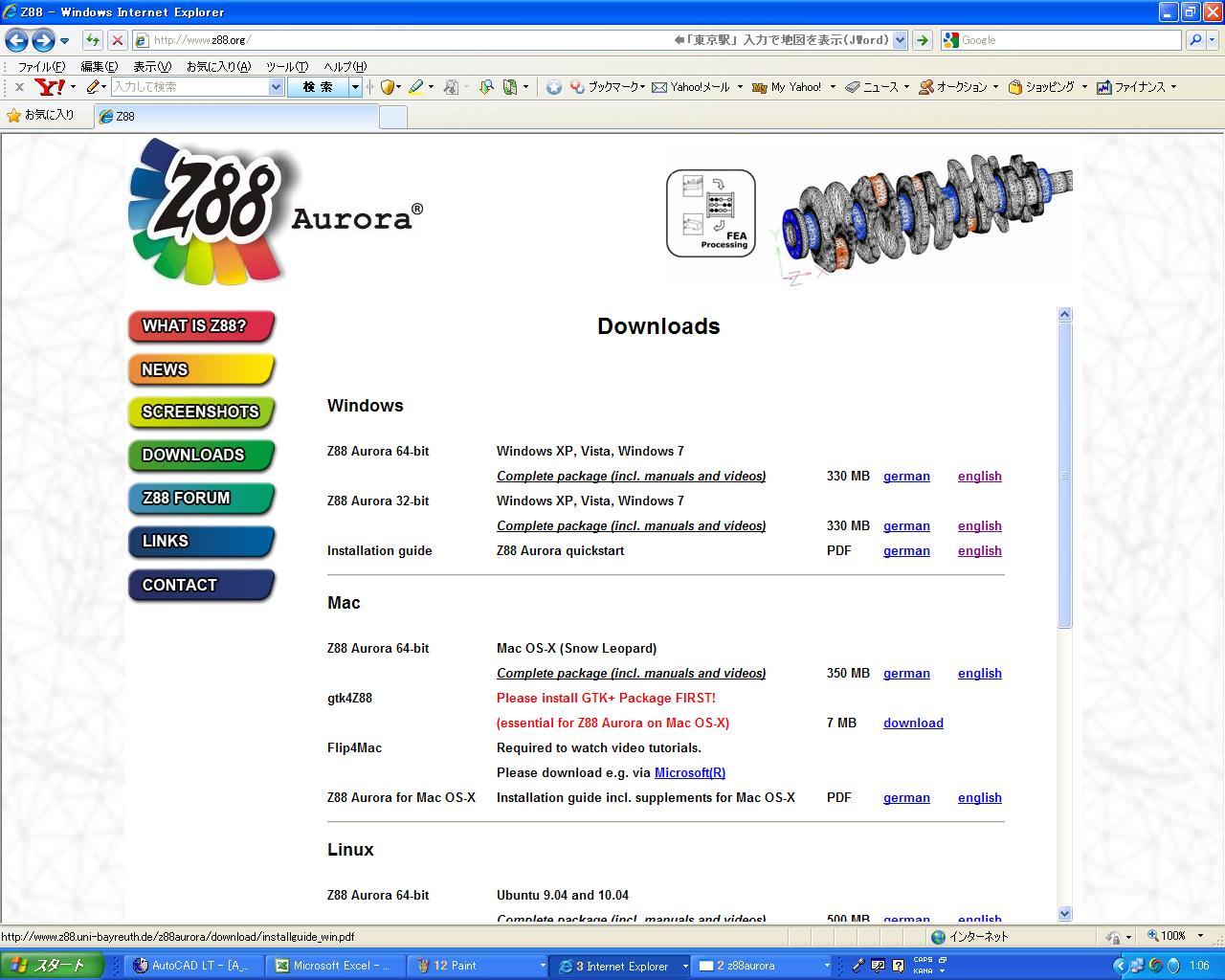Open ニュース news toolbar button
The height and width of the screenshot is (980, 1225).
coord(873,87)
